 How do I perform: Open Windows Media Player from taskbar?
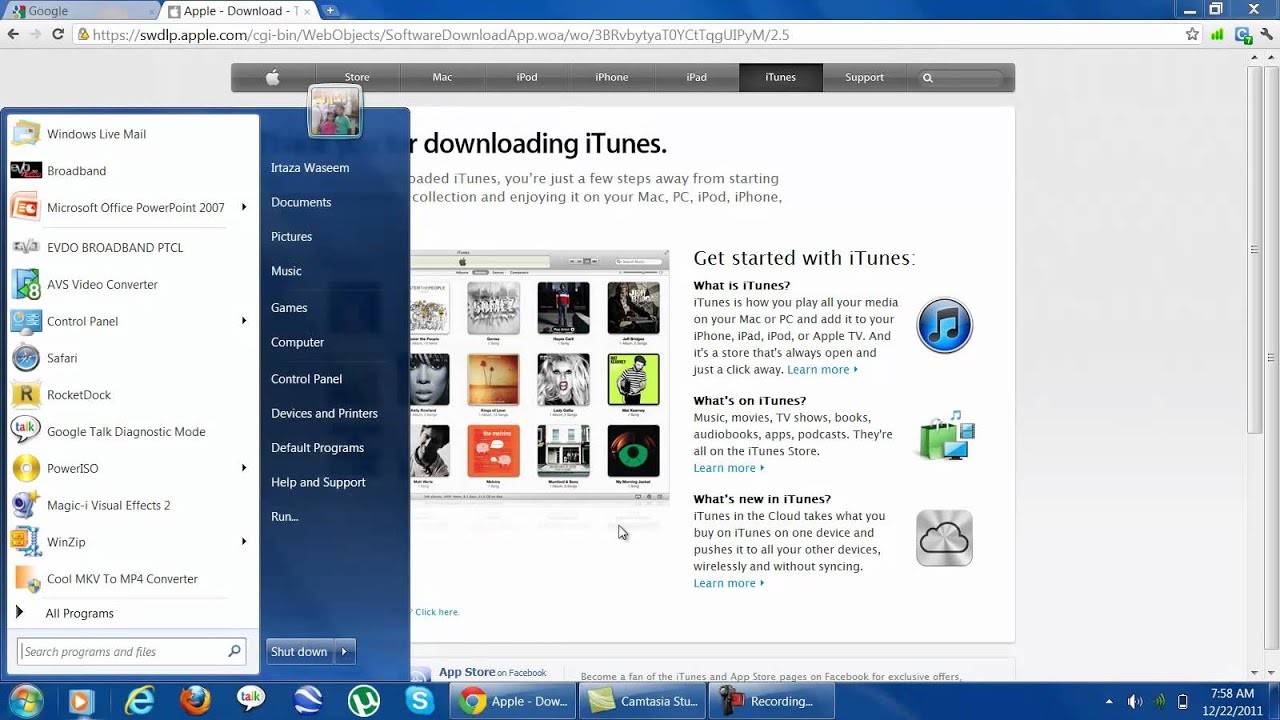79,701
